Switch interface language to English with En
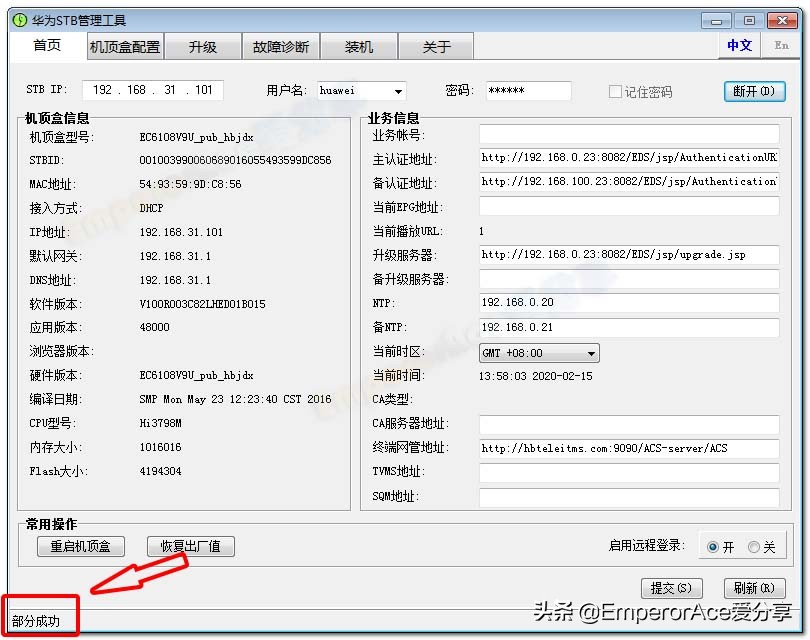This screenshot has height=640, width=810. pos(781,46)
